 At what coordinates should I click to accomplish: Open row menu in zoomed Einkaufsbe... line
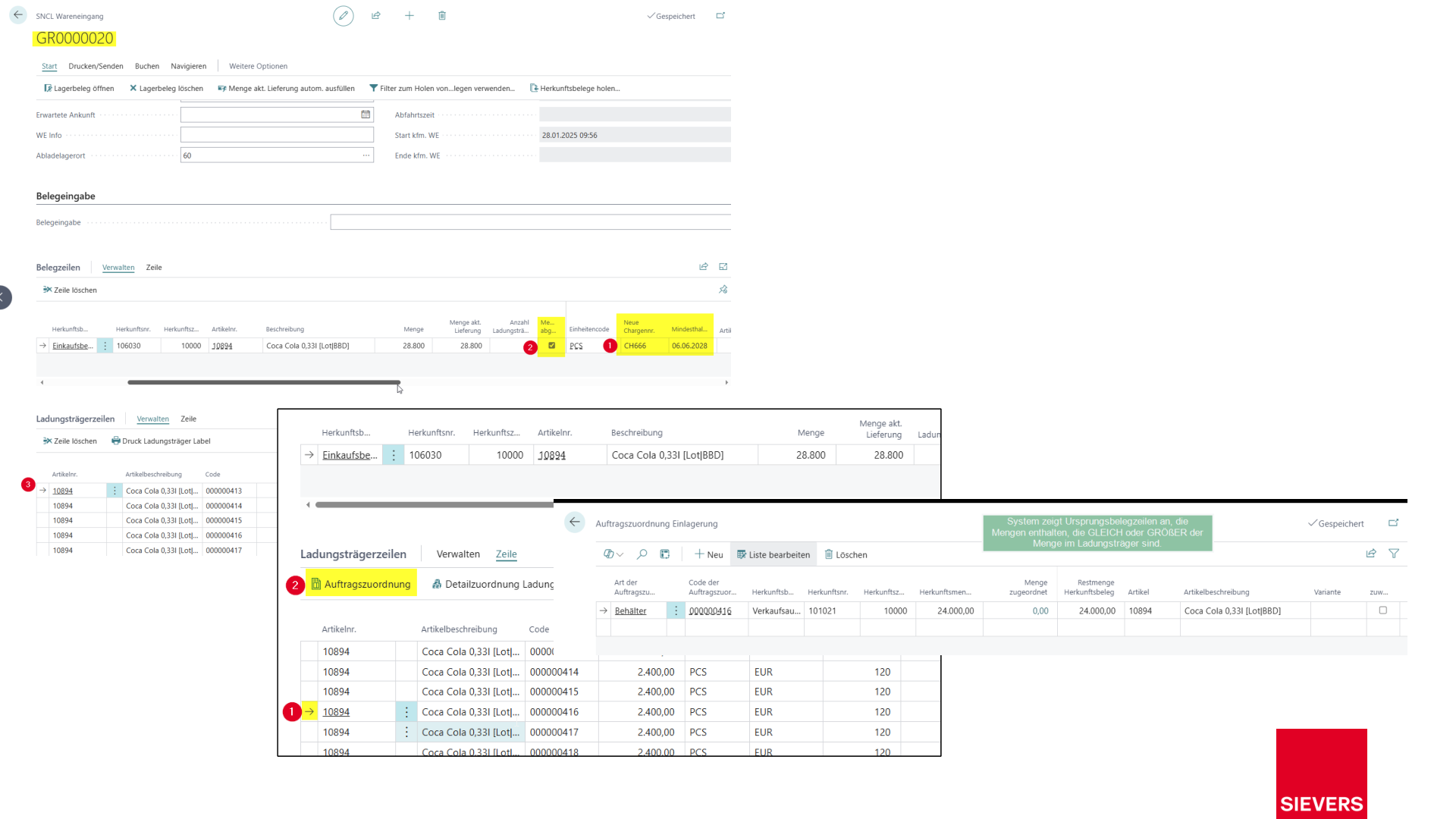click(394, 455)
